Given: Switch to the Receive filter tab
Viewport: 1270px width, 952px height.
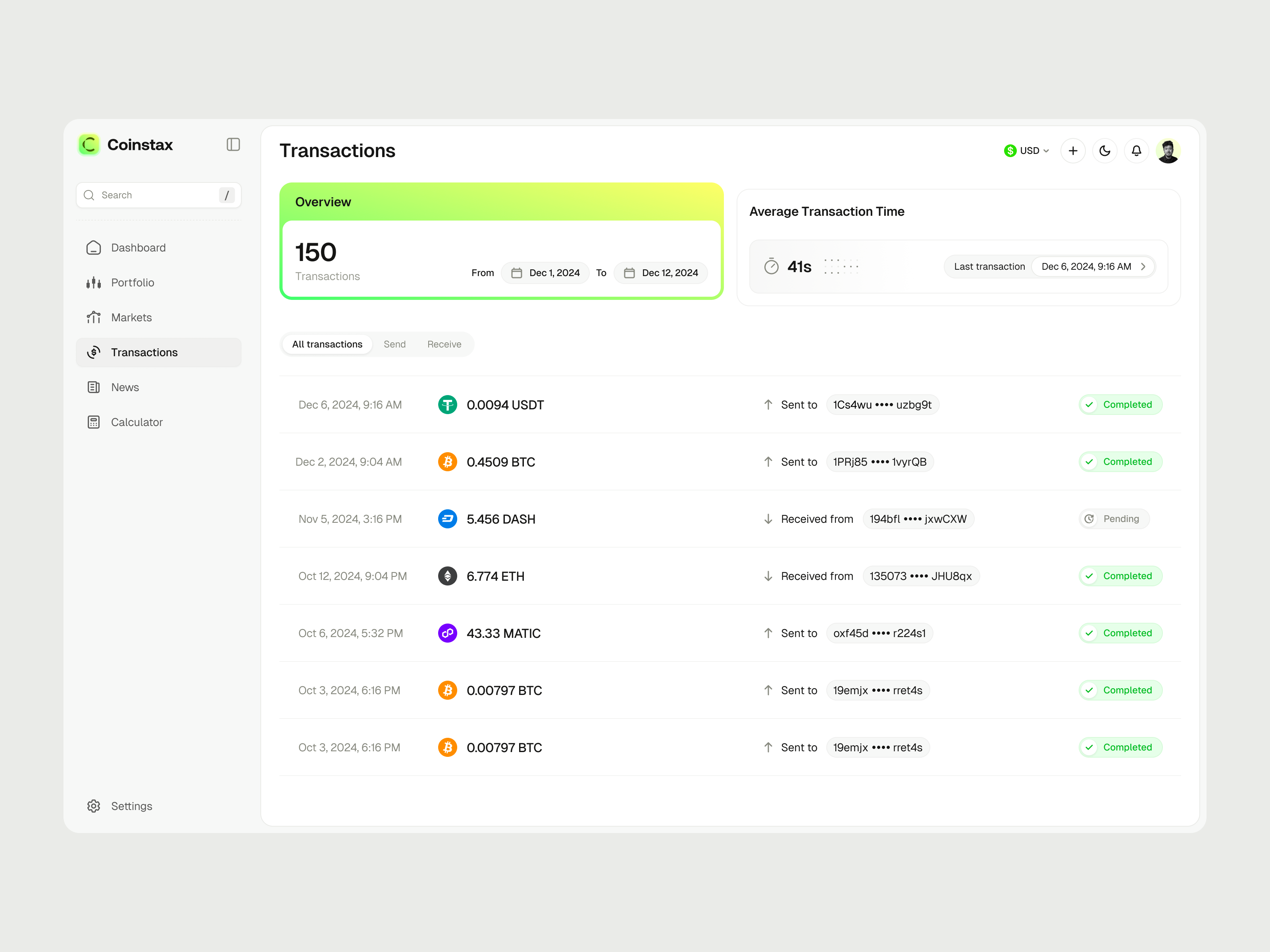Looking at the screenshot, I should [444, 344].
